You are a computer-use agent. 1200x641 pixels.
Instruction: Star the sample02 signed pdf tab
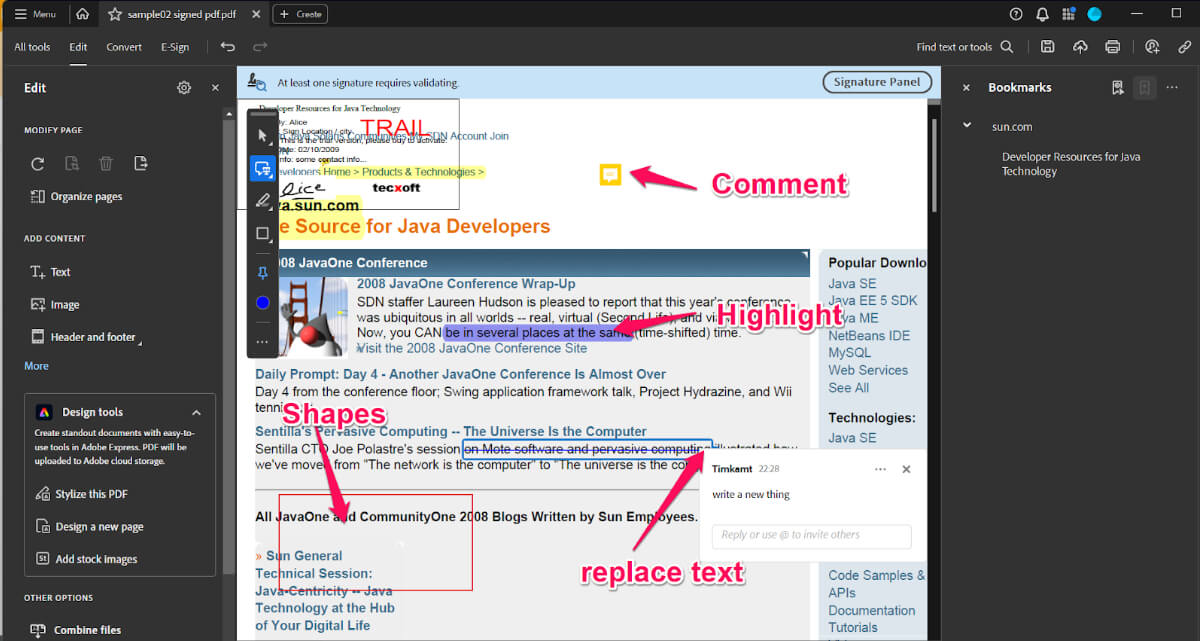point(115,14)
